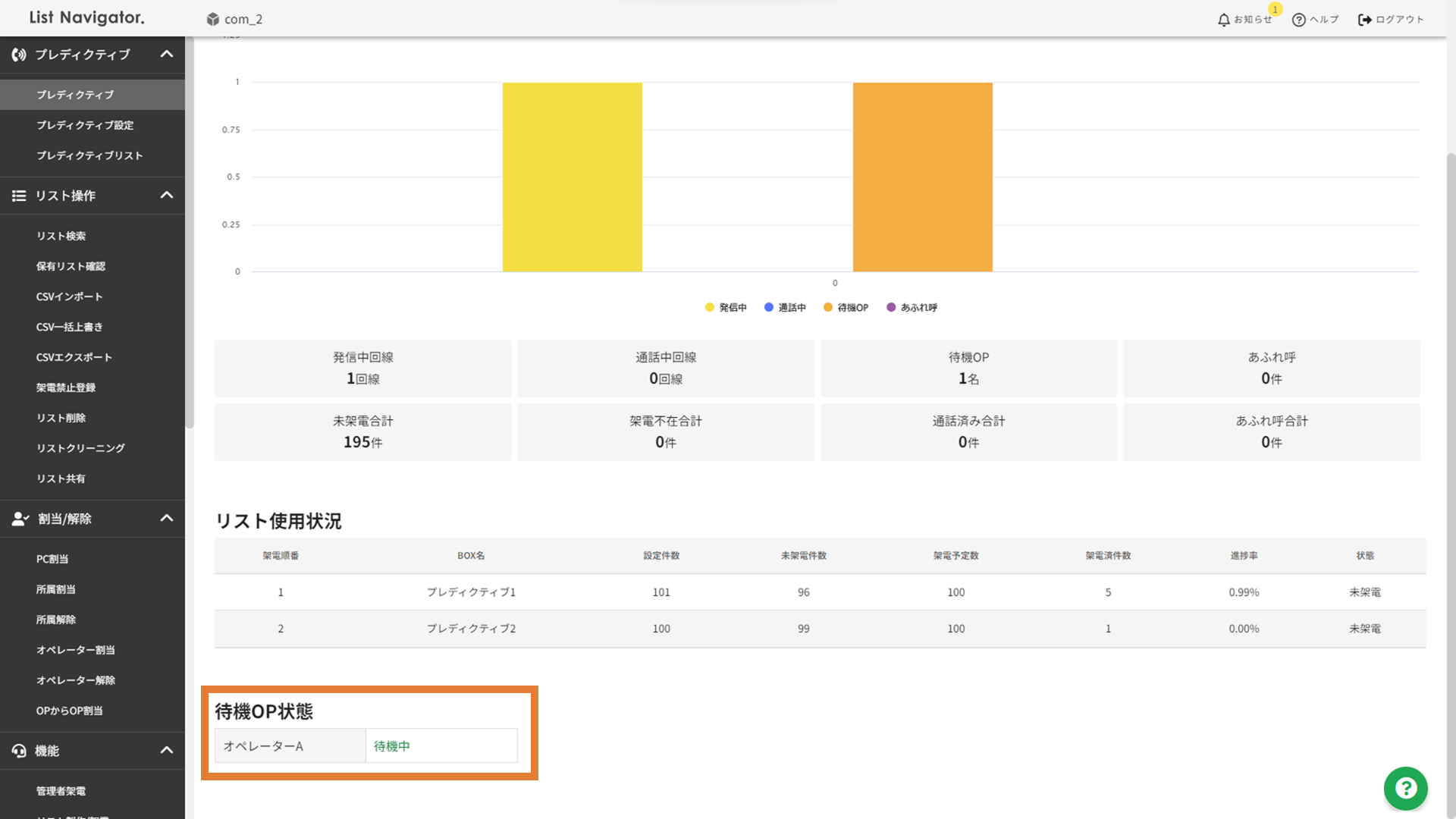Toggle the 発信中 legend item in chart

[x=726, y=307]
